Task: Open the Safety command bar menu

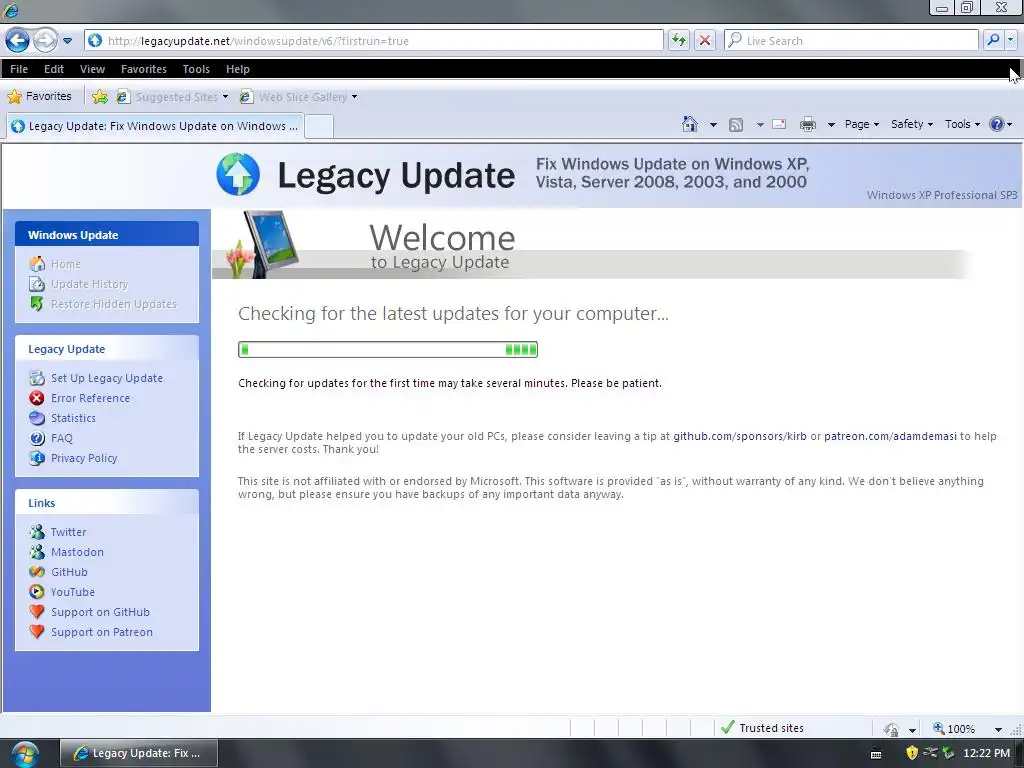Action: (912, 124)
